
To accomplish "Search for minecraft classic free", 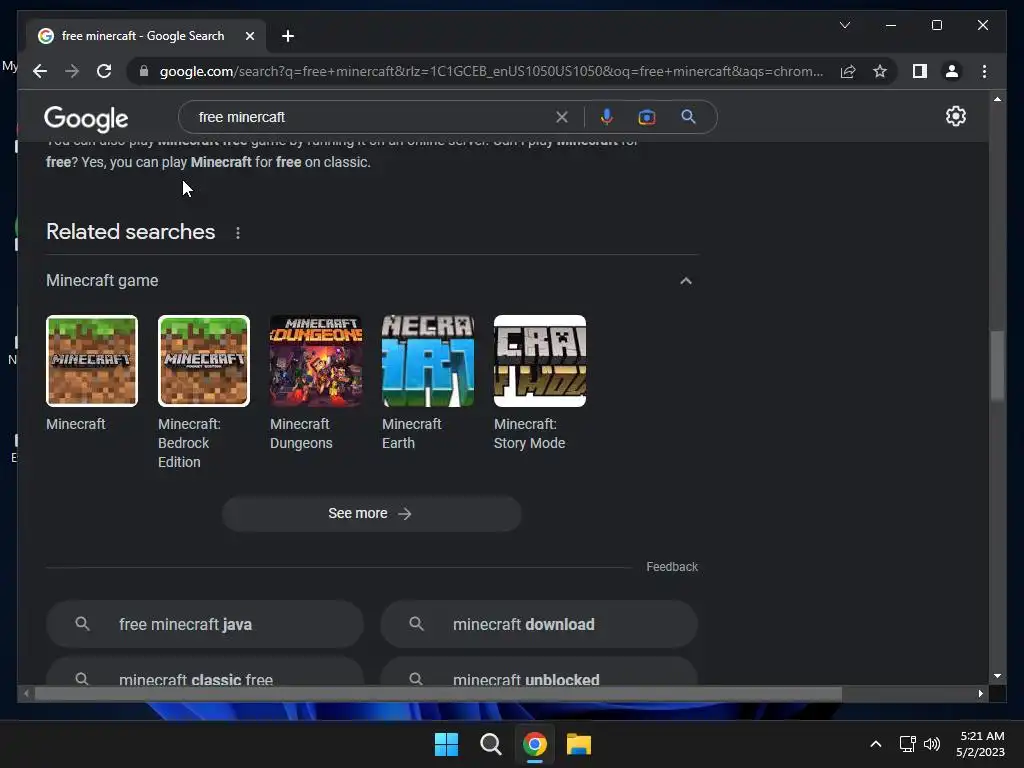I will pyautogui.click(x=204, y=673).
